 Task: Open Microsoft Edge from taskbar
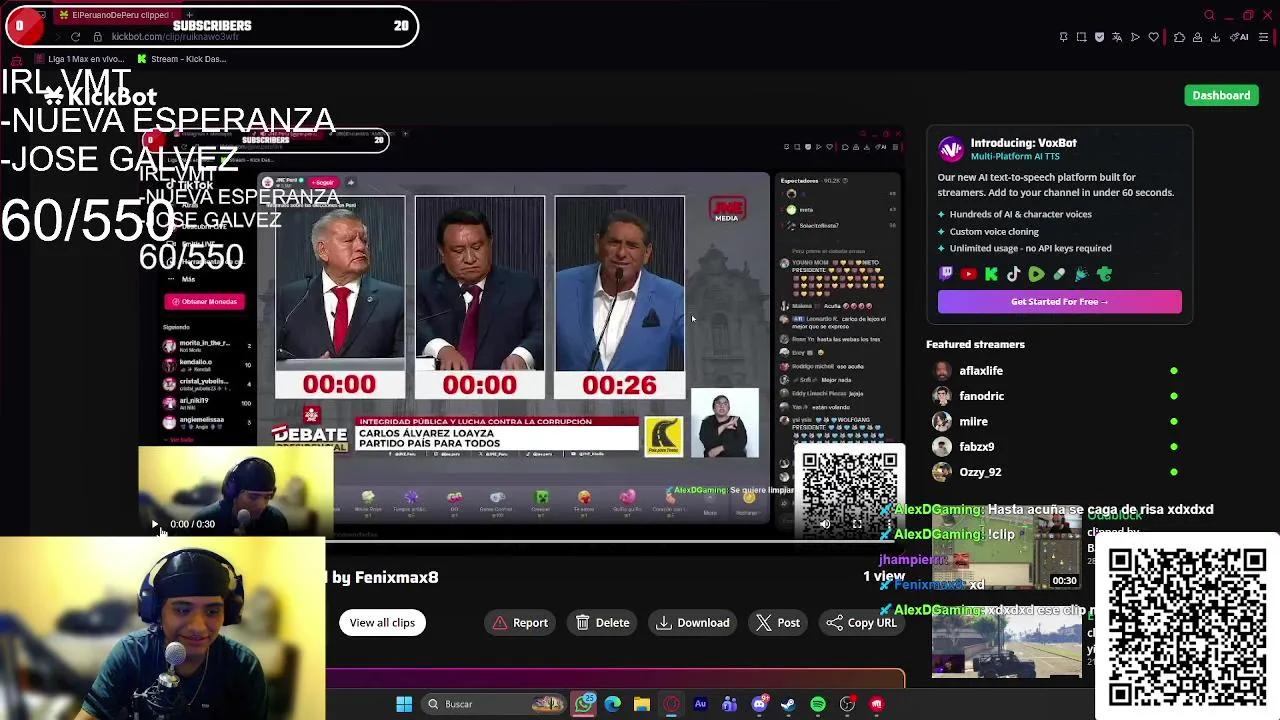(x=613, y=704)
